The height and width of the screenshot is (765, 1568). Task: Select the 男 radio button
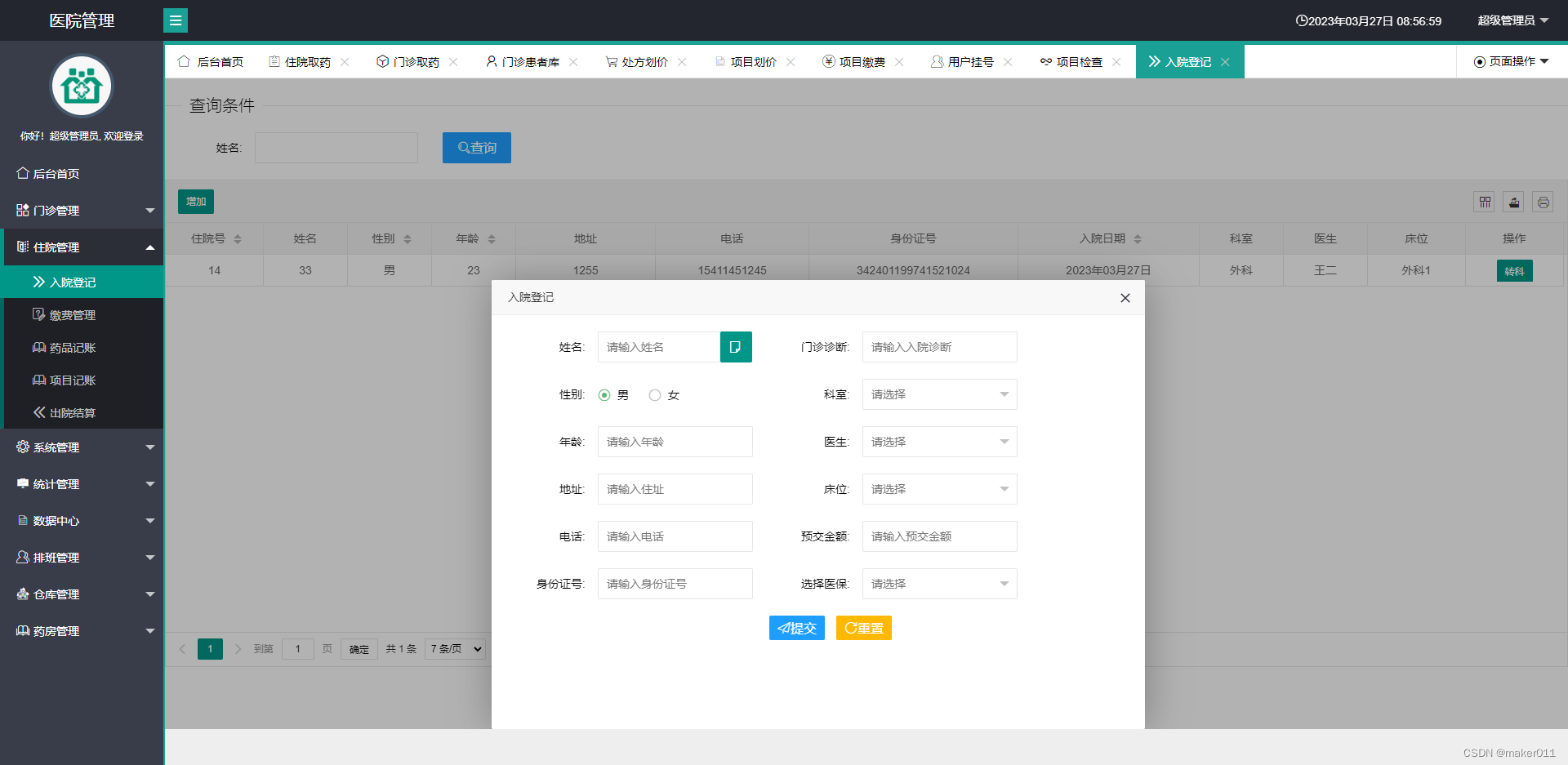[x=604, y=395]
